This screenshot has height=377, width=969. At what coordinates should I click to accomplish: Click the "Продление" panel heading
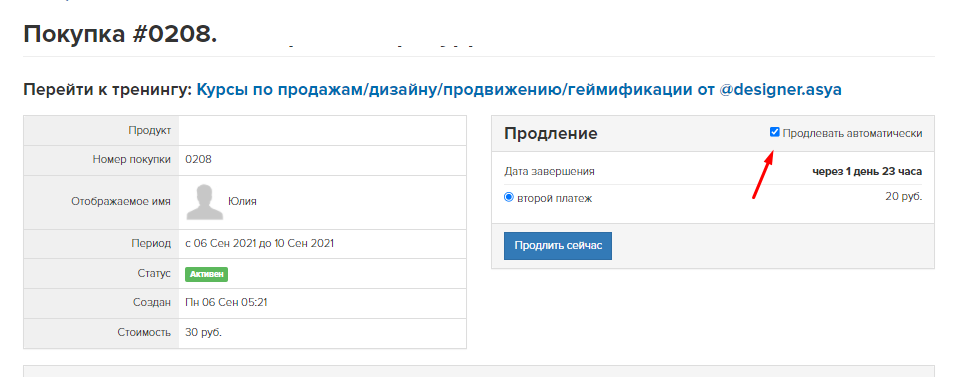coord(551,133)
